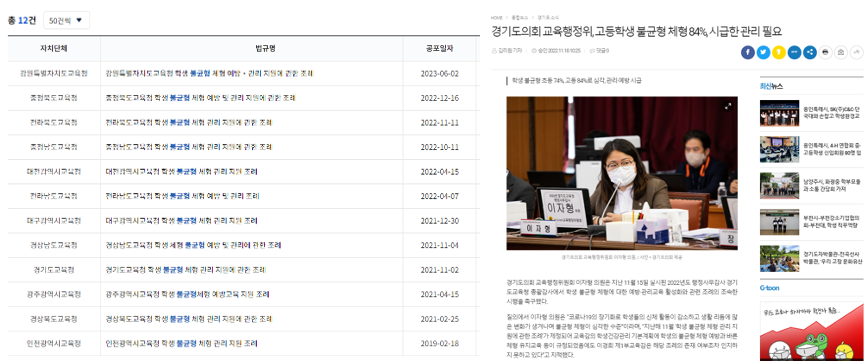Screen dimensions: 868x361
Task: Open the ordinance dated 2022-12-16
Action: click(x=200, y=98)
